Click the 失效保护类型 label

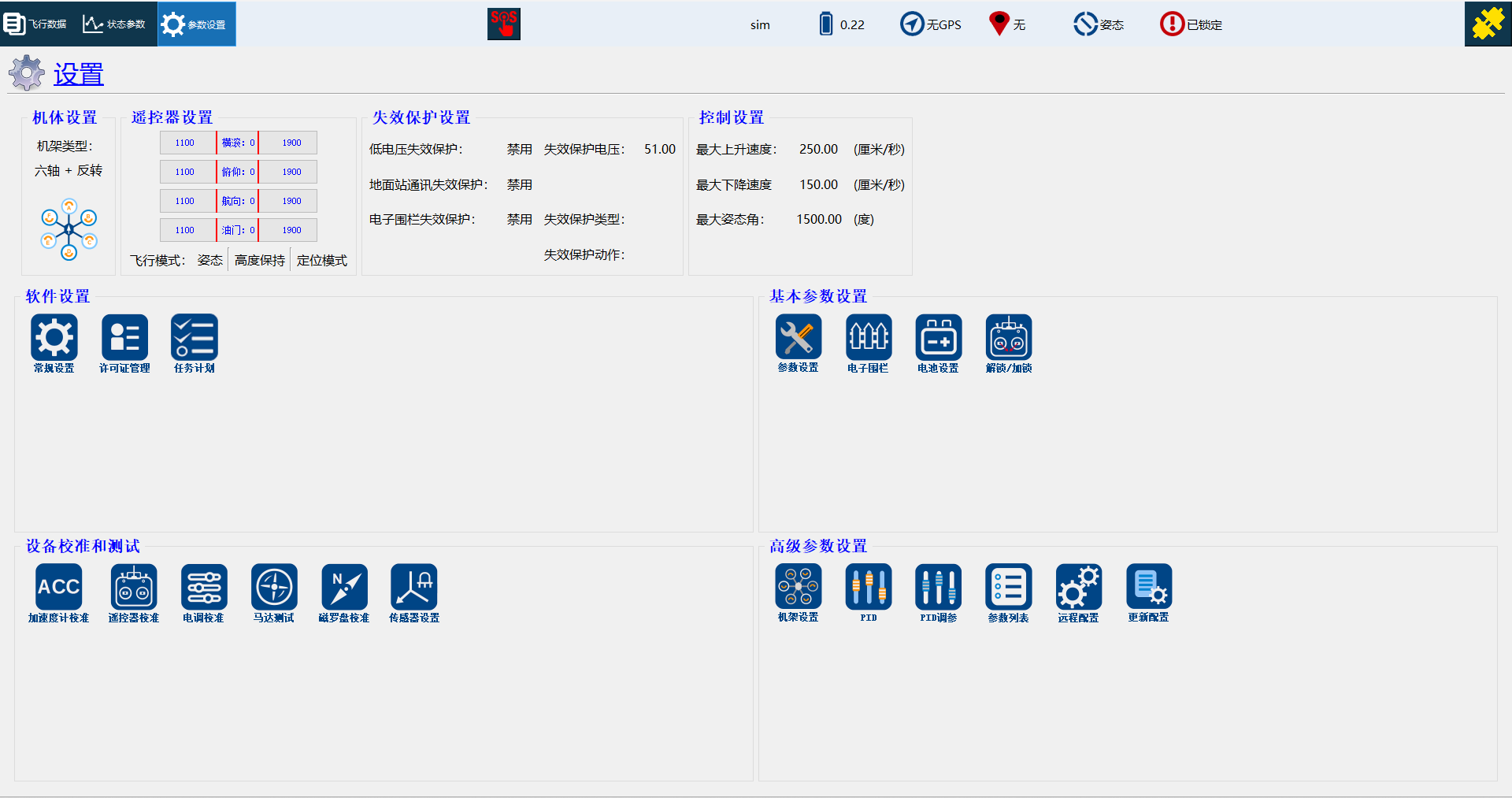[x=584, y=219]
